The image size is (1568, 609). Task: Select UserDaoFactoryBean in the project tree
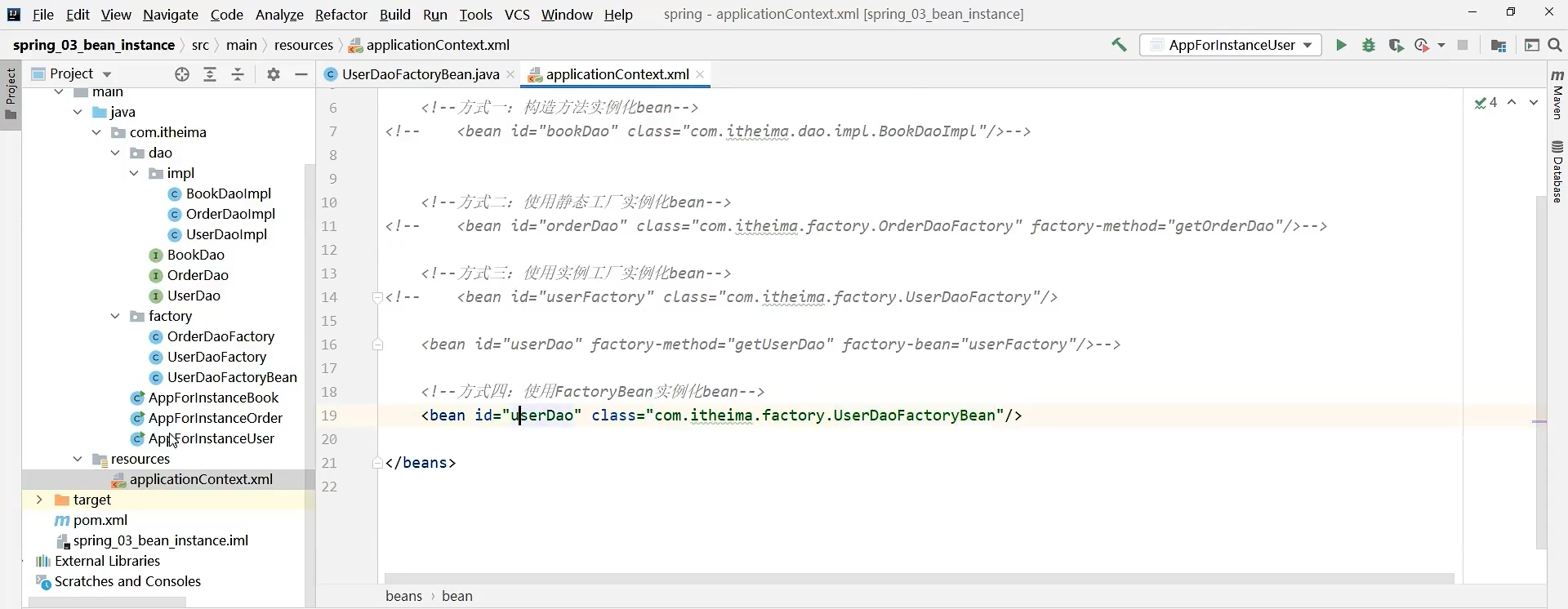[x=232, y=377]
